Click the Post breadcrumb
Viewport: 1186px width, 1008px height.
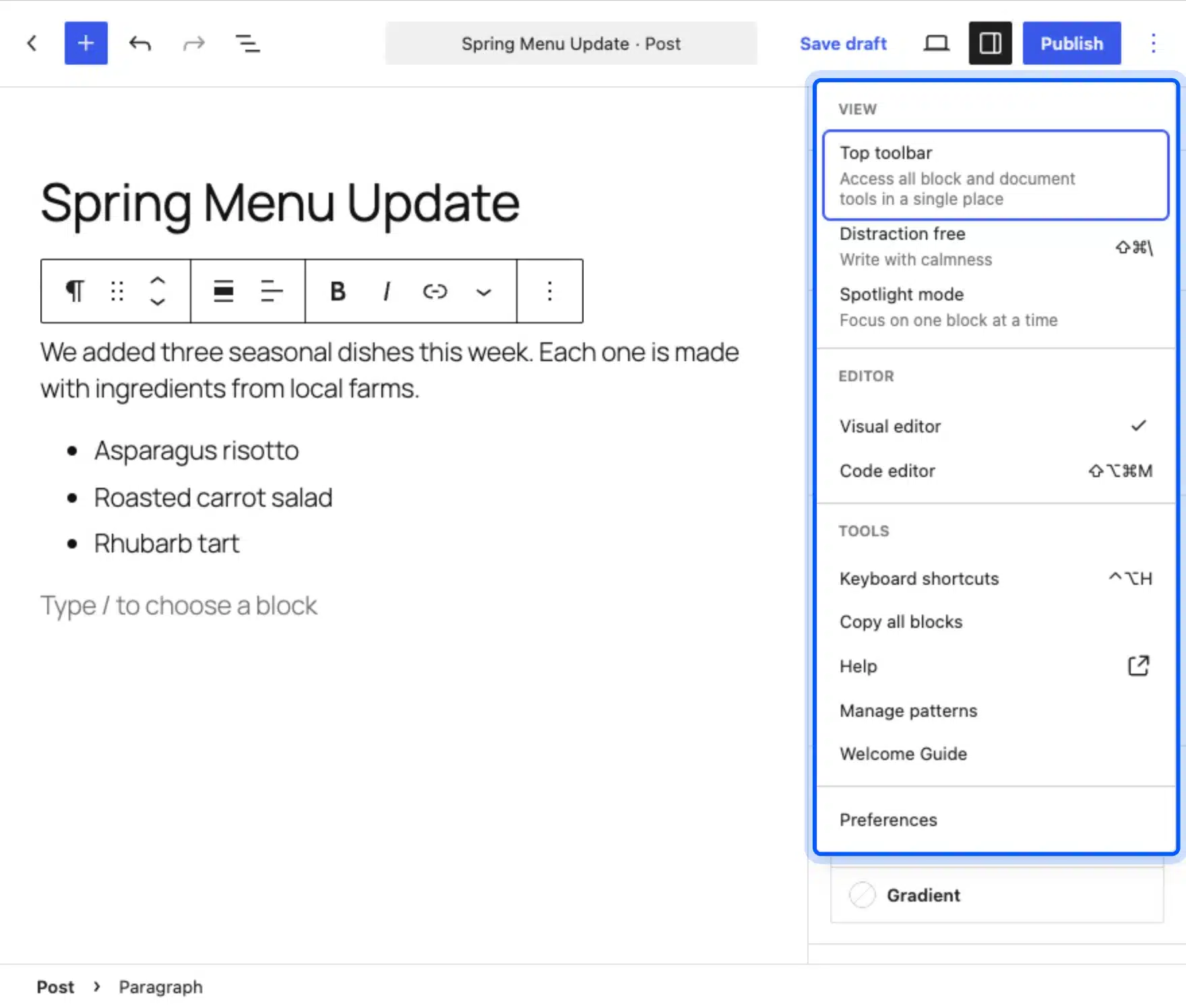55,987
